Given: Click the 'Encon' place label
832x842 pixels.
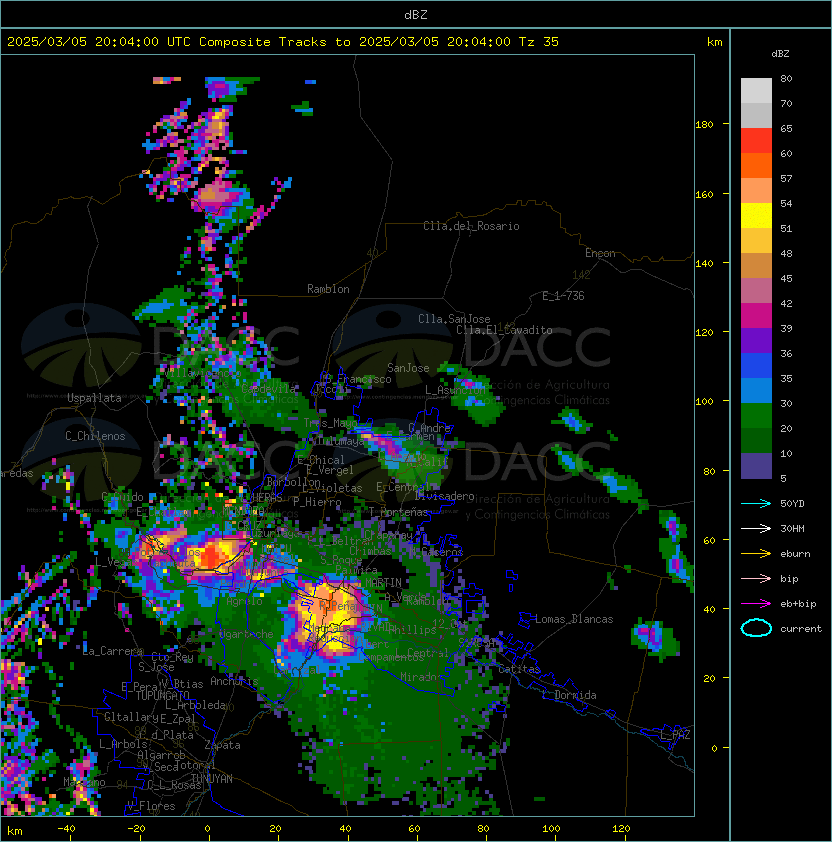Looking at the screenshot, I should (x=600, y=253).
